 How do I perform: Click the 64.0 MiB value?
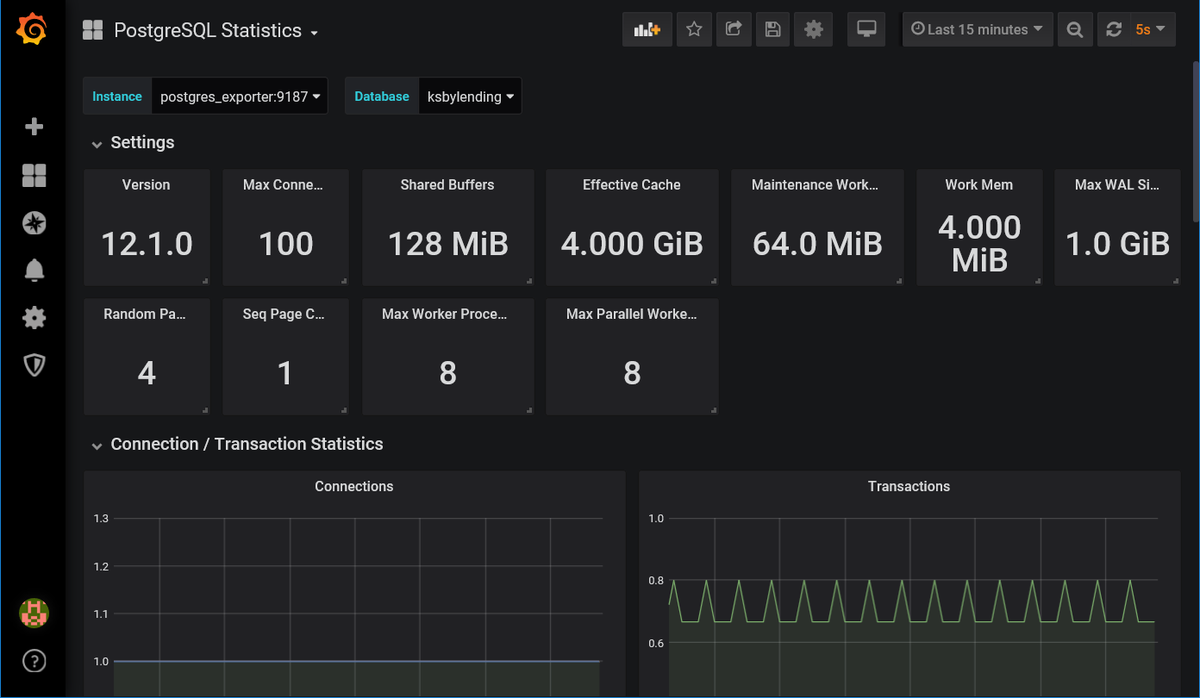tap(817, 243)
